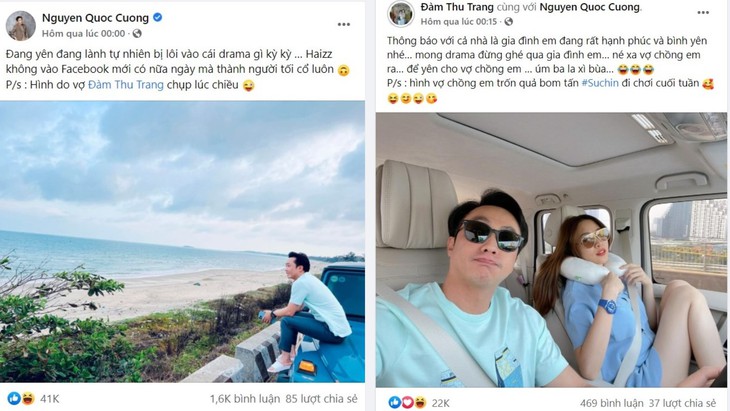Click verified badge beside Nguyen Quoc Cuong
The width and height of the screenshot is (730, 411).
[157, 18]
